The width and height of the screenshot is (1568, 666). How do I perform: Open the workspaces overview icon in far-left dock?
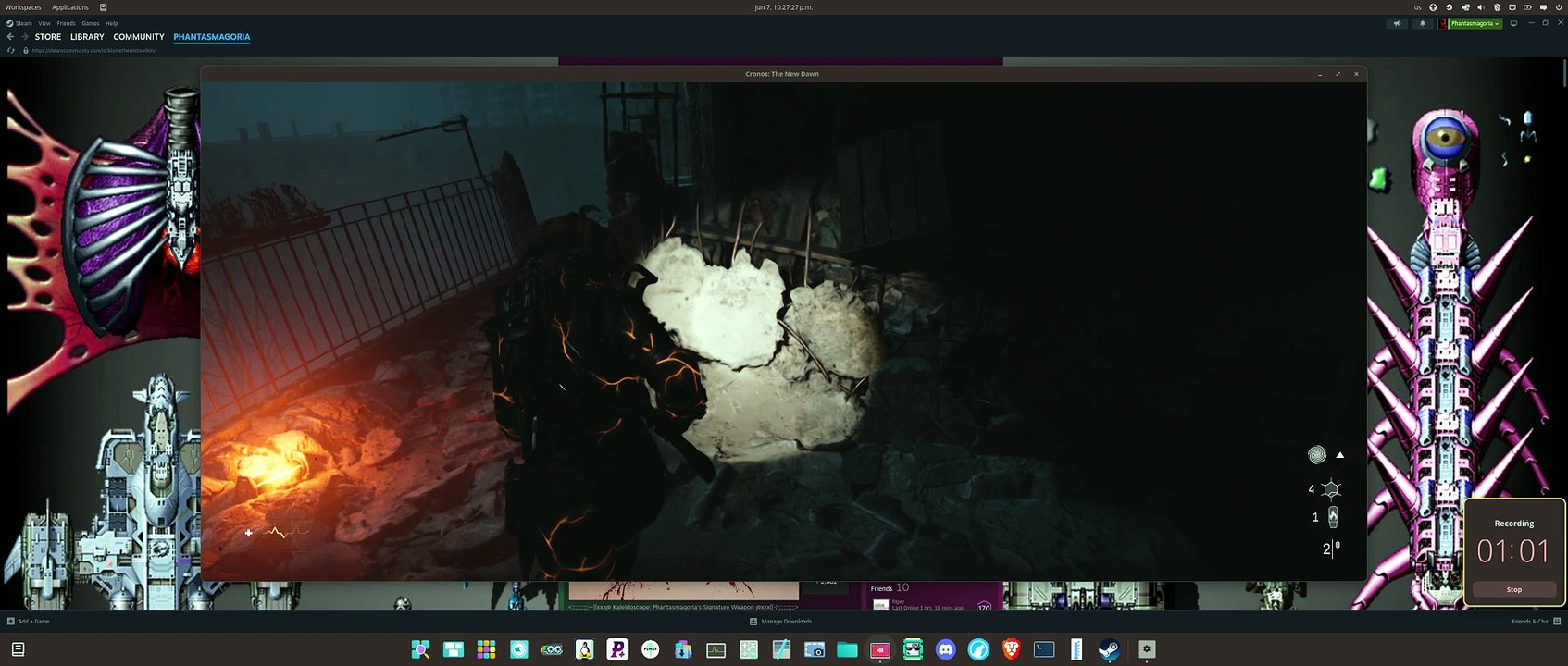[18, 649]
